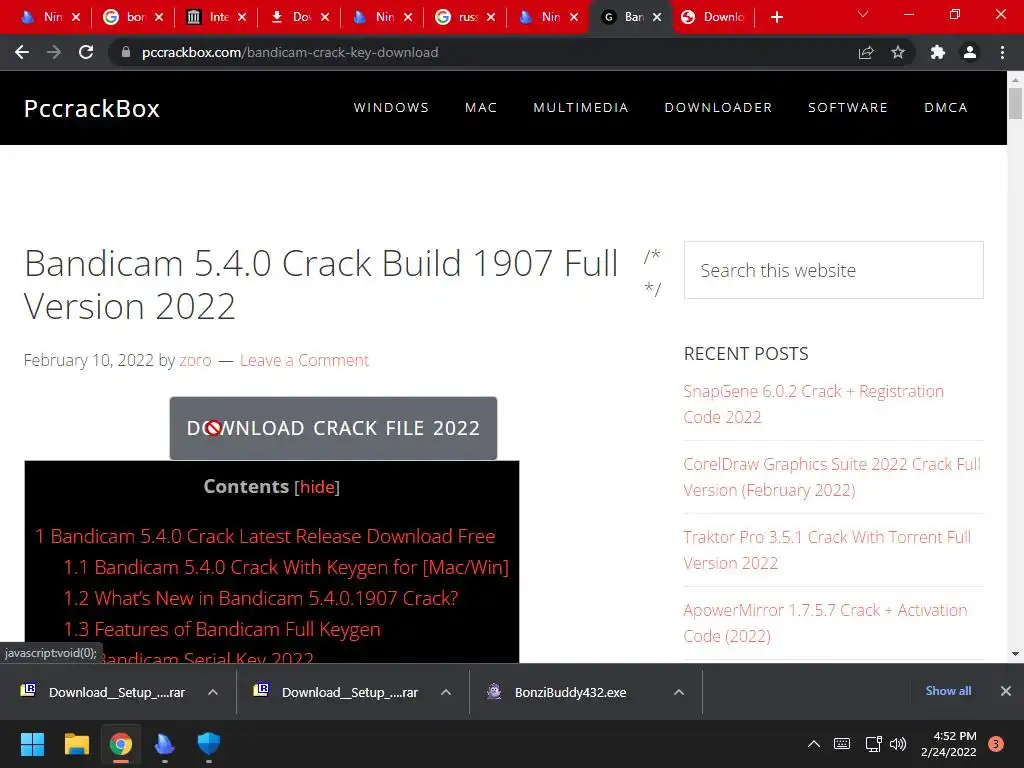
Task: Open second Download_Setup rar download
Action: (x=338, y=692)
